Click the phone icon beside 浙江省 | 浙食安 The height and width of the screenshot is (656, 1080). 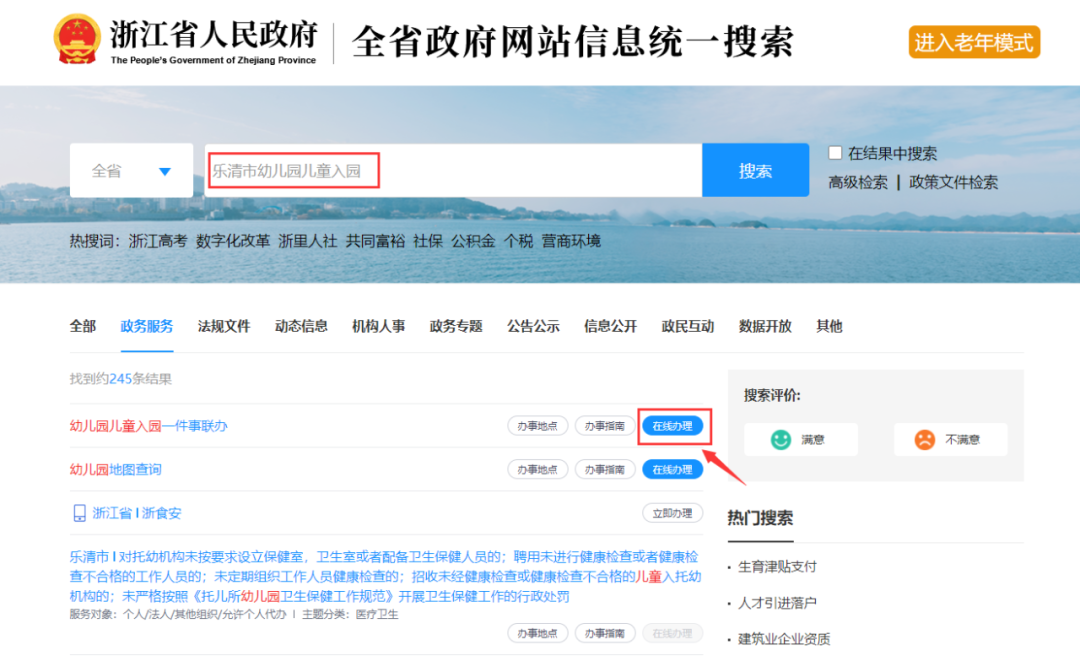point(79,513)
